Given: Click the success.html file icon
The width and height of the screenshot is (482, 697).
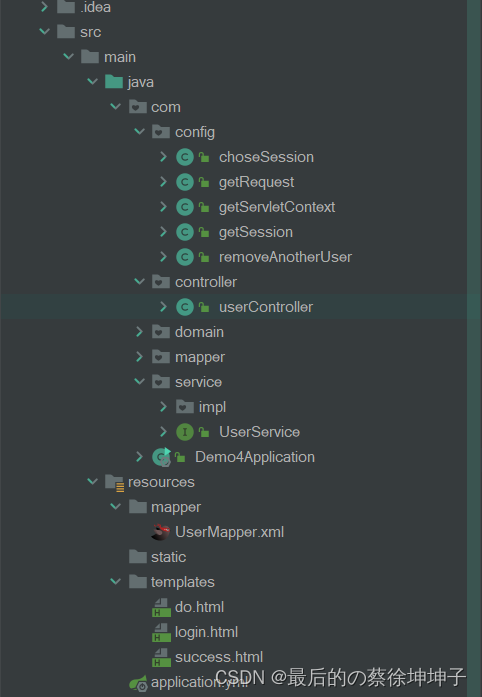Looking at the screenshot, I should click(161, 657).
